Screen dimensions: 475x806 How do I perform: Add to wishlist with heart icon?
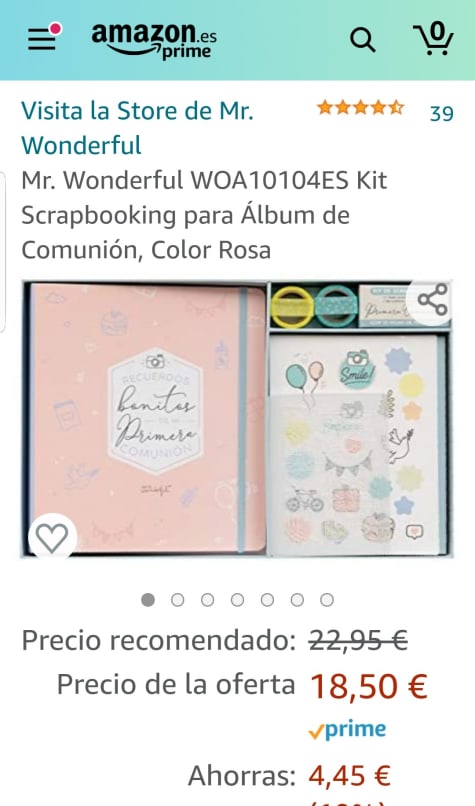[x=53, y=539]
